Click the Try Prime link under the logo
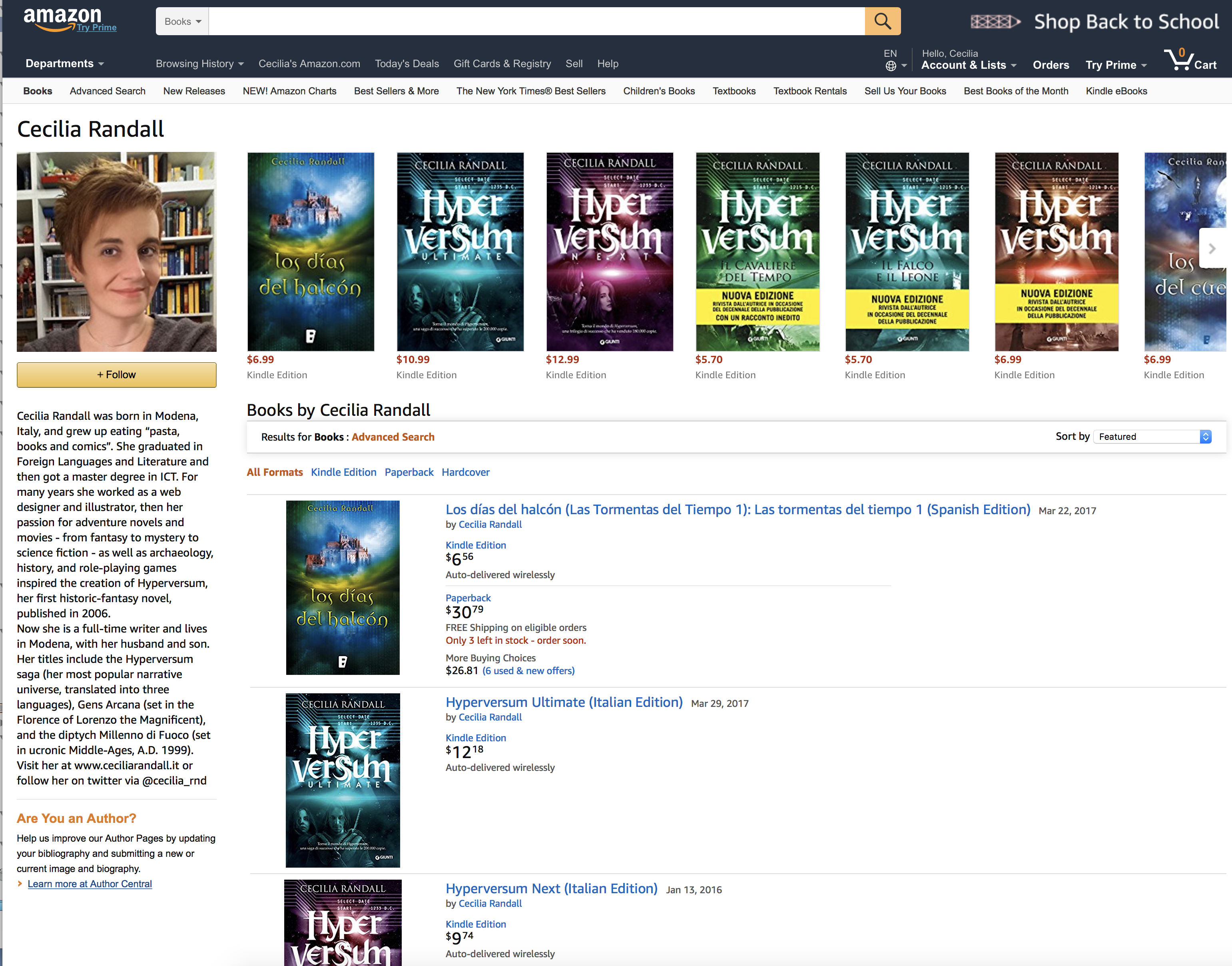 [x=97, y=28]
